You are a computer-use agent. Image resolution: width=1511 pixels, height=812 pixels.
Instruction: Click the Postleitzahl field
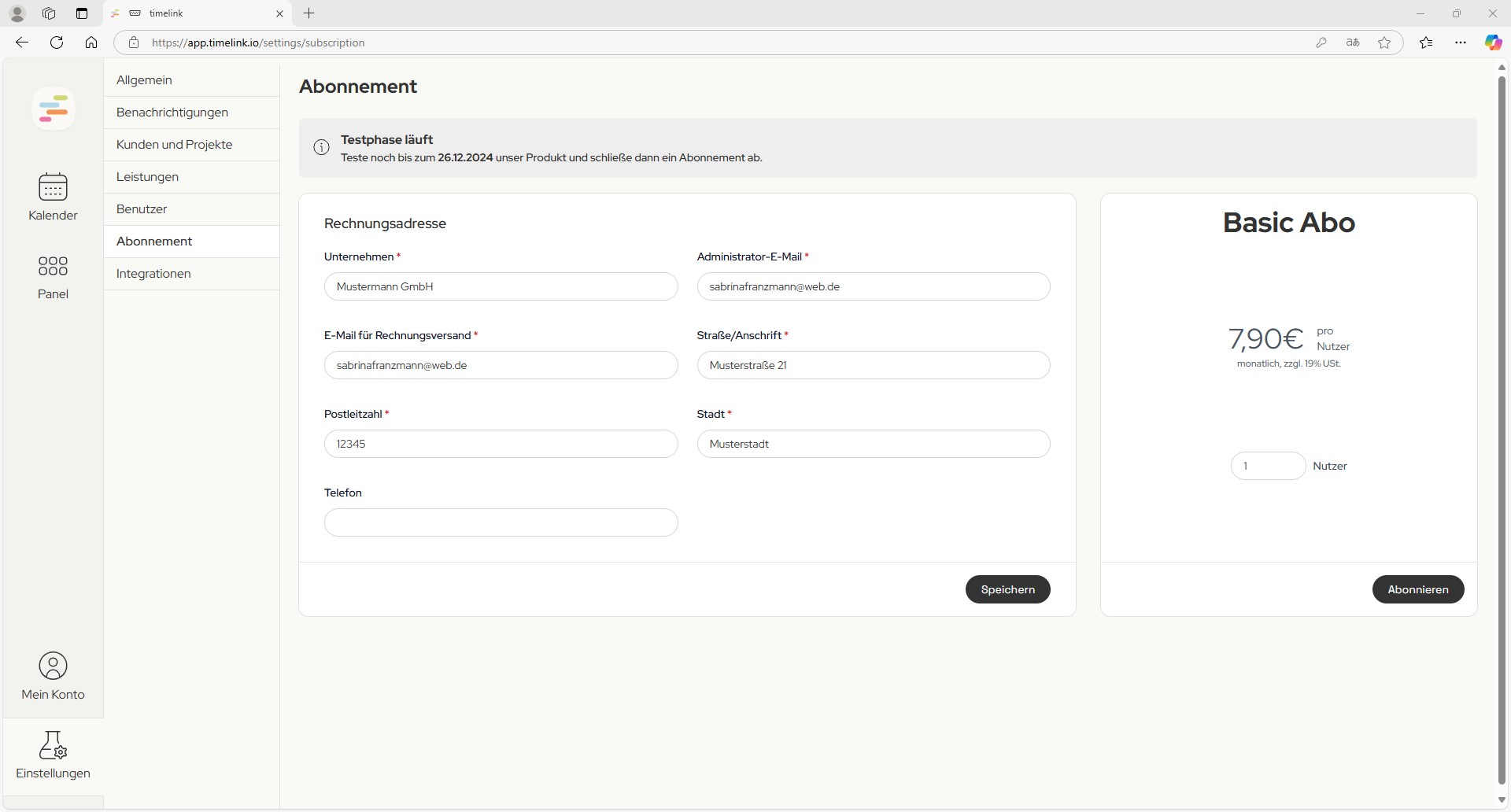coord(501,444)
